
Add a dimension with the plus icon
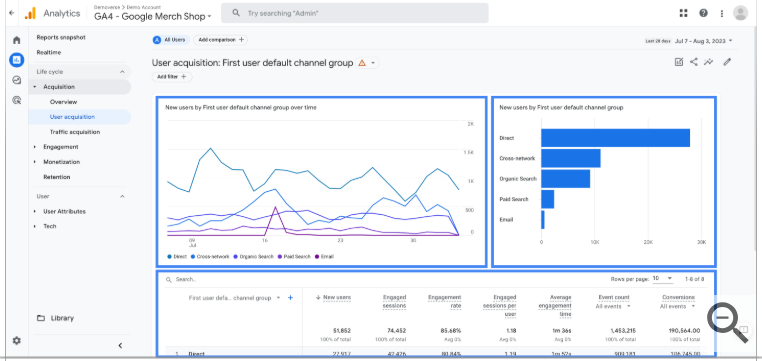coord(291,298)
